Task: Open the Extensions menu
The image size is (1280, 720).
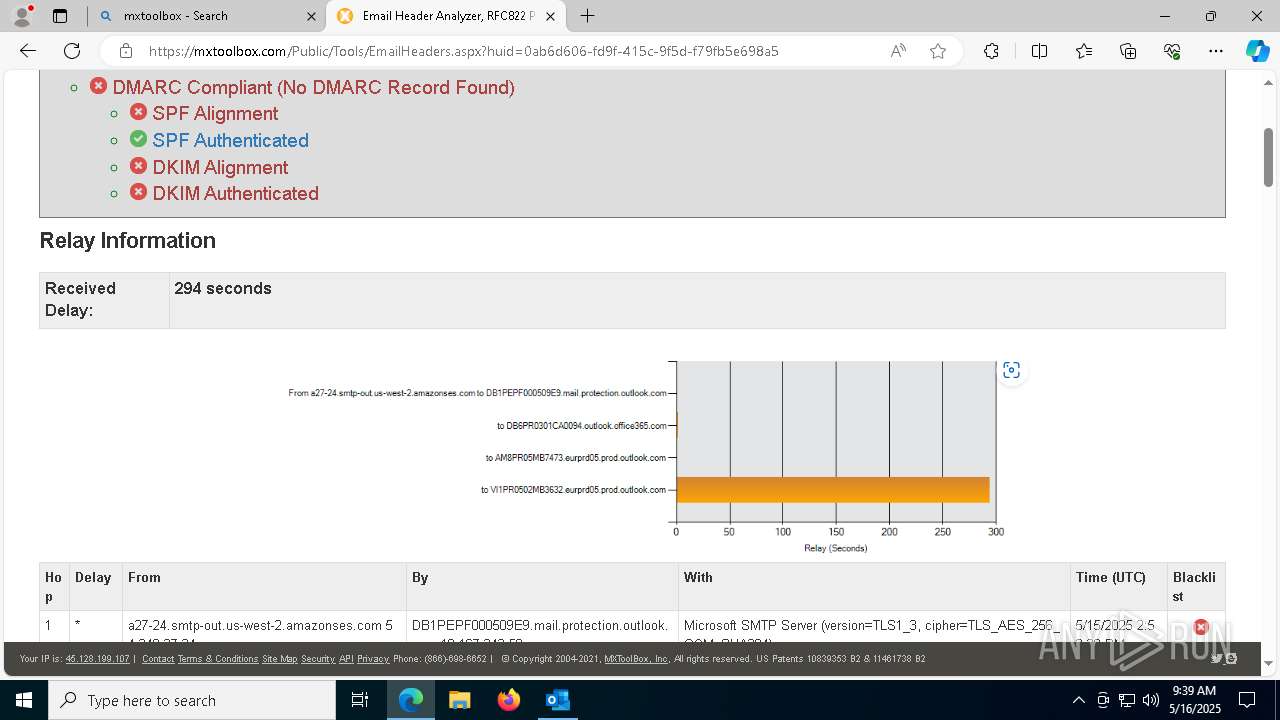Action: 991,51
